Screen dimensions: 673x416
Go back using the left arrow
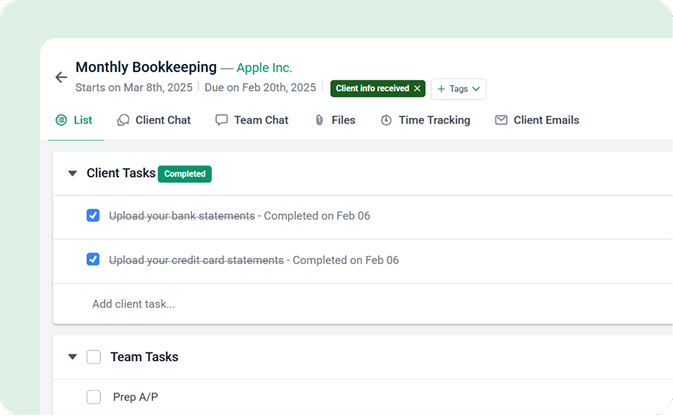(x=61, y=77)
